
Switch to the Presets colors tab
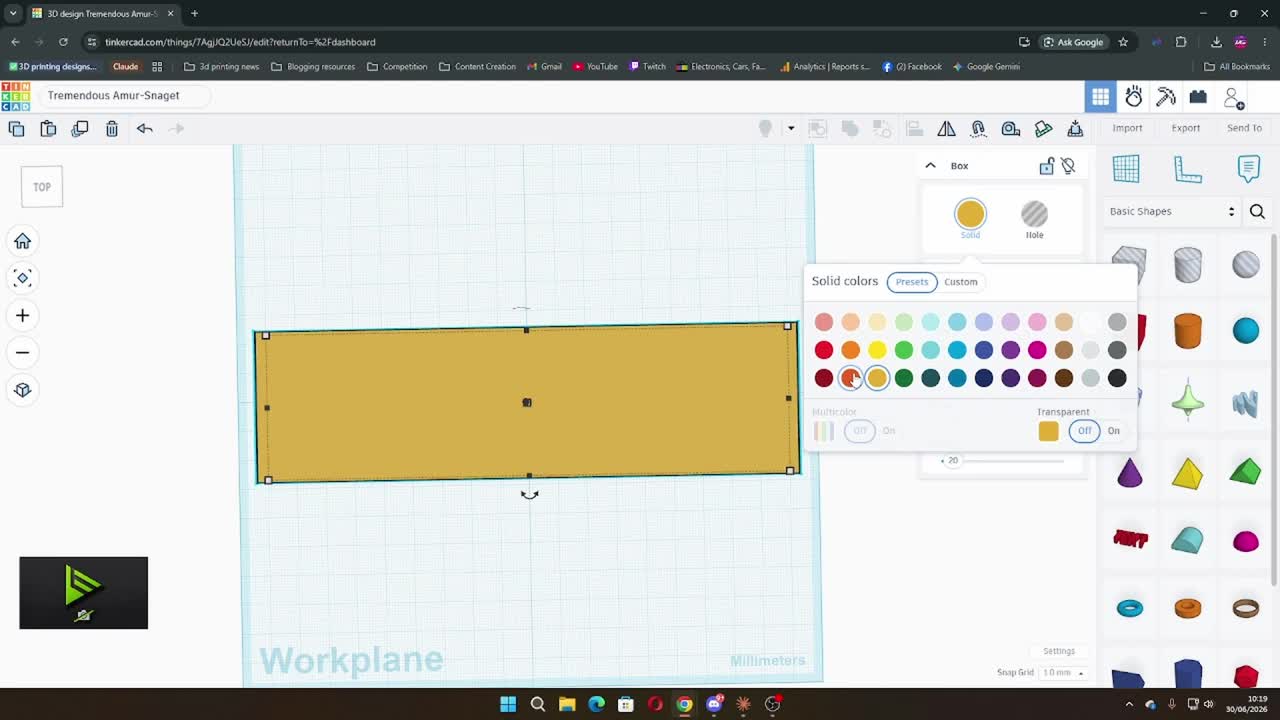(x=912, y=282)
